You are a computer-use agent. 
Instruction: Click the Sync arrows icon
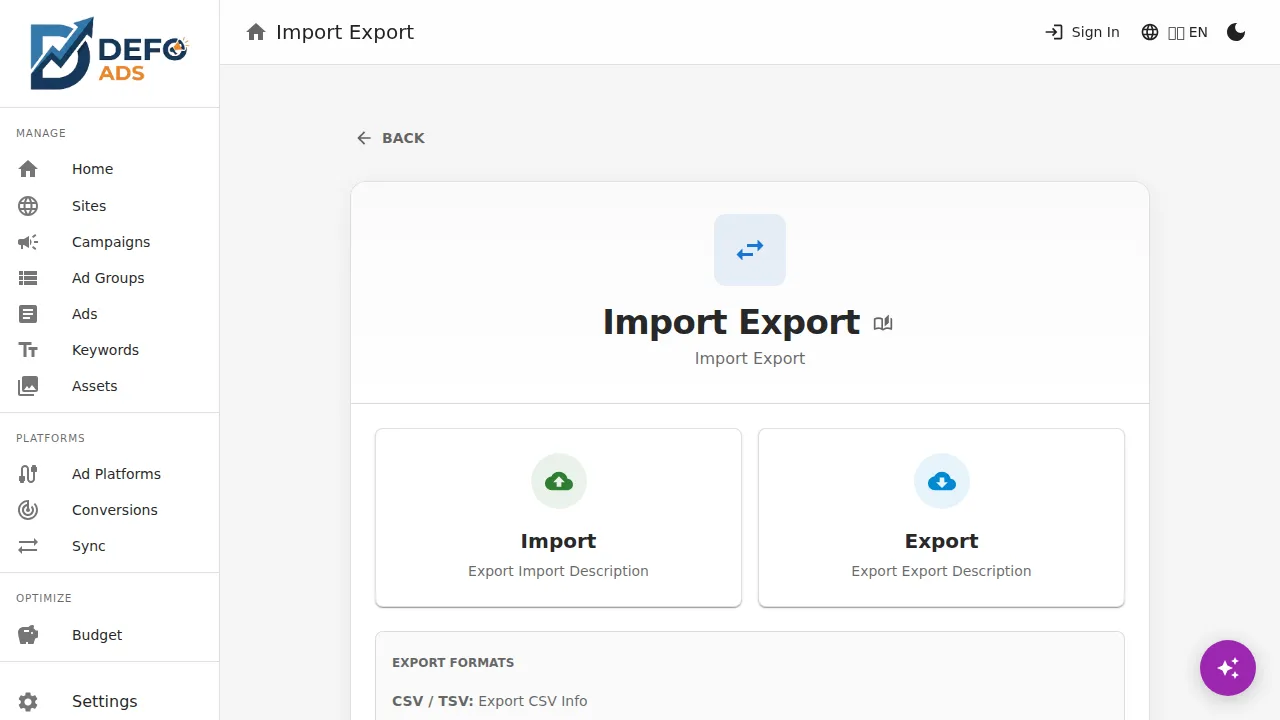click(x=28, y=546)
